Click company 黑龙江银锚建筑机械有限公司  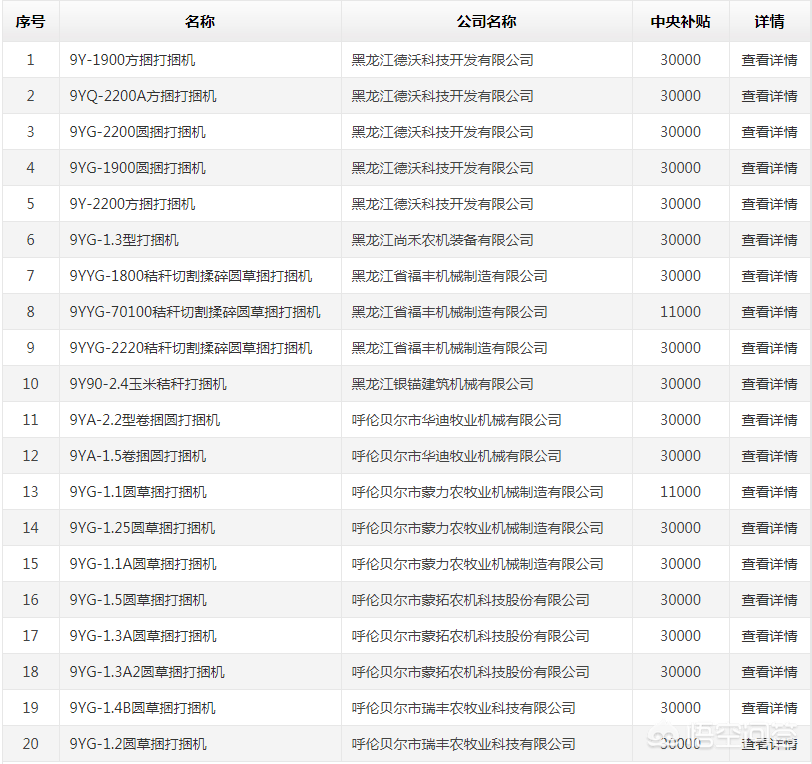pos(442,384)
